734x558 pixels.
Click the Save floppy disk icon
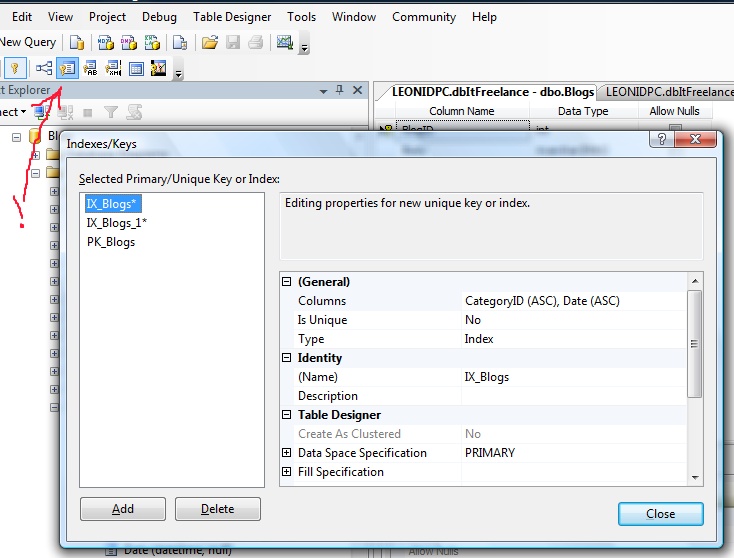[233, 43]
